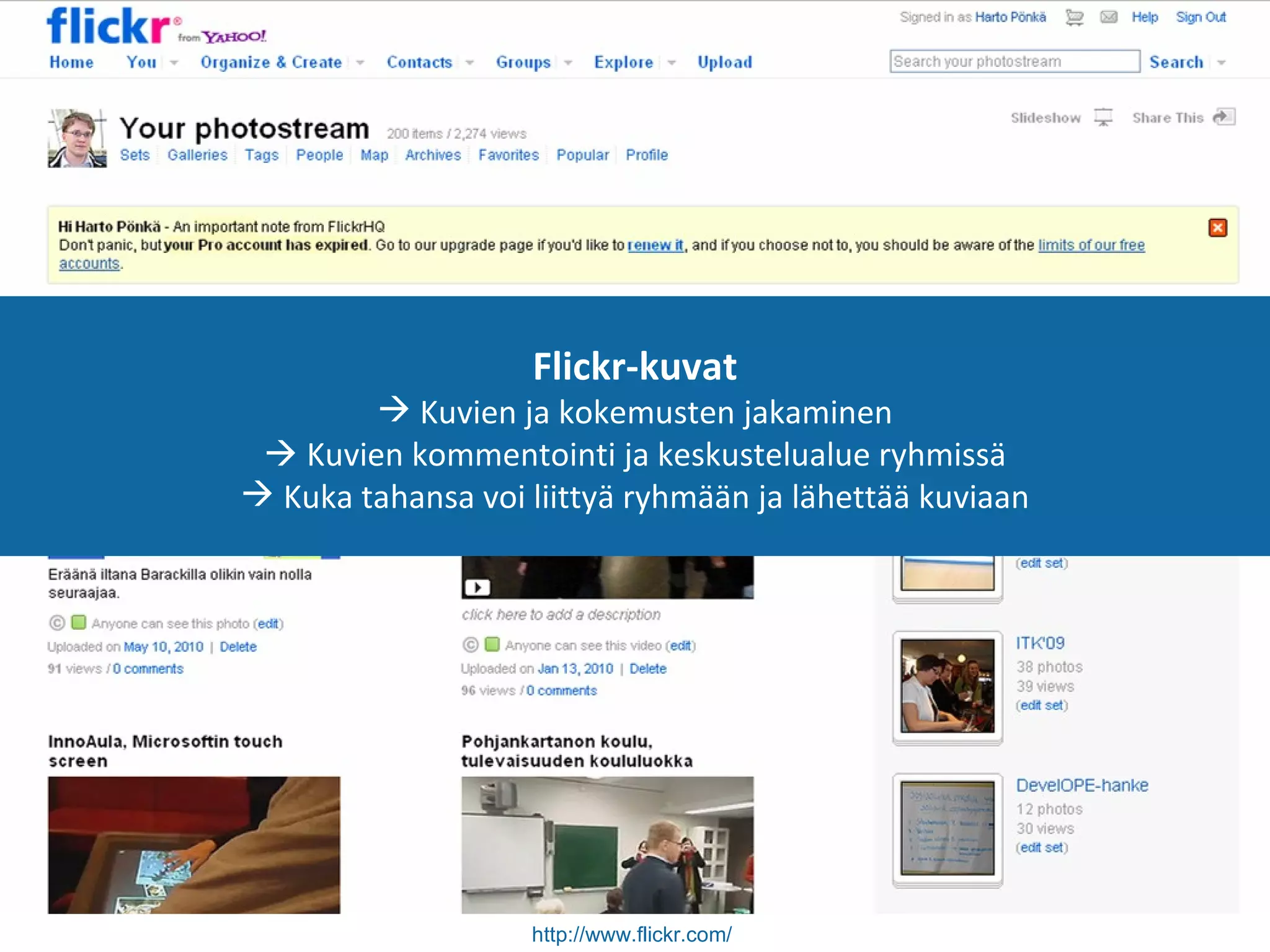
Task: Click the Slideshow link
Action: [x=1046, y=118]
